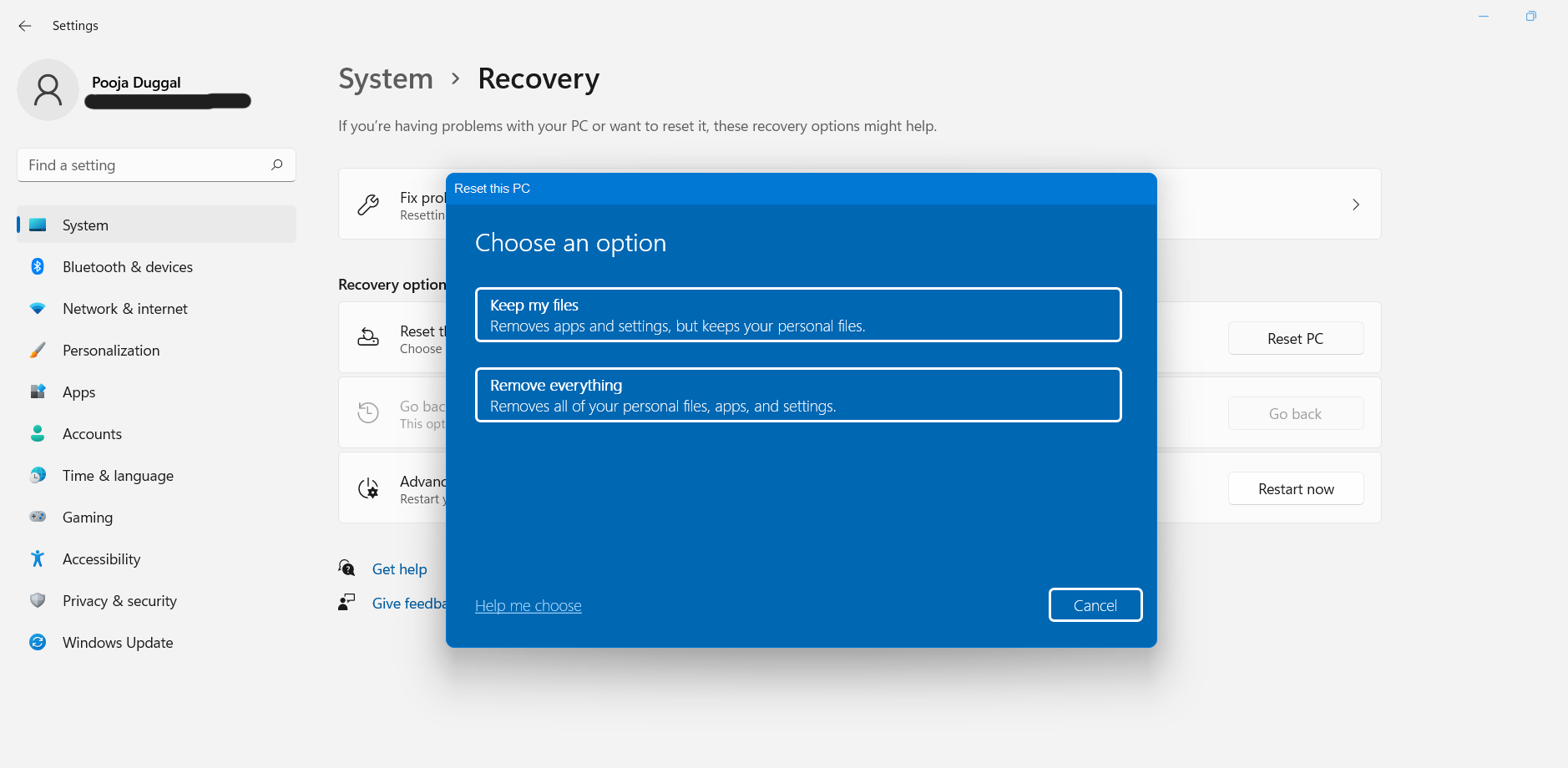Click the Go back button

pyautogui.click(x=1296, y=413)
